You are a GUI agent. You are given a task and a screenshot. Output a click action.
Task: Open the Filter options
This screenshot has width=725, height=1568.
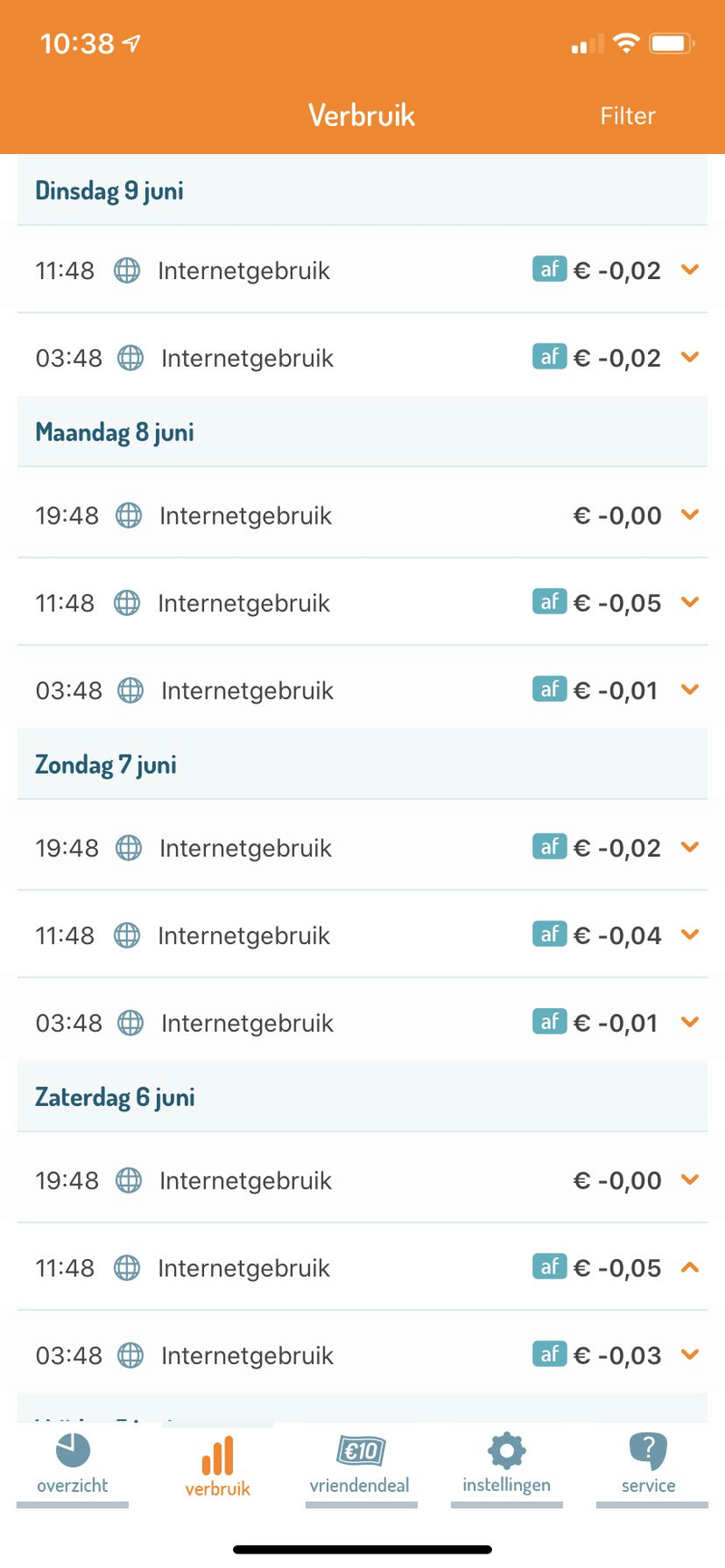(627, 116)
